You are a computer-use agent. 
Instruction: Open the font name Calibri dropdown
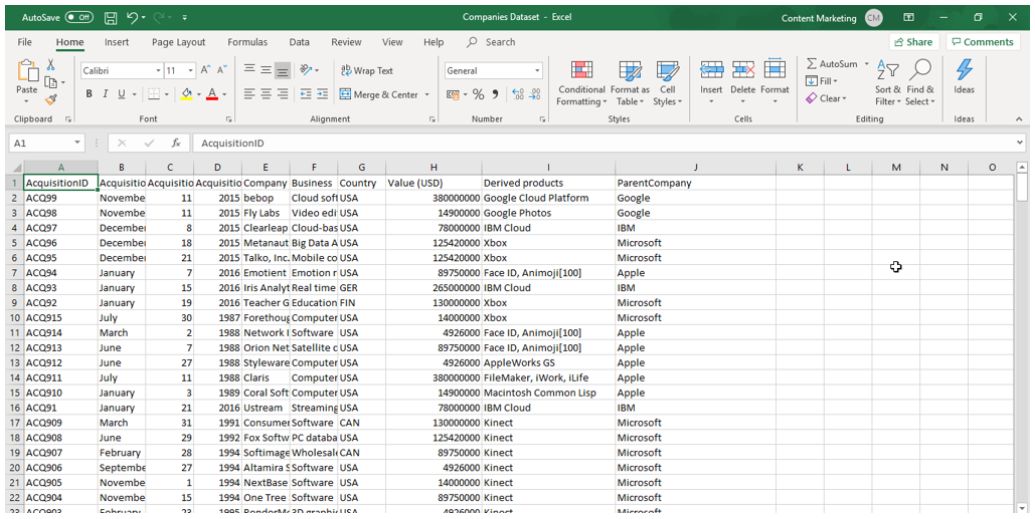[158, 71]
